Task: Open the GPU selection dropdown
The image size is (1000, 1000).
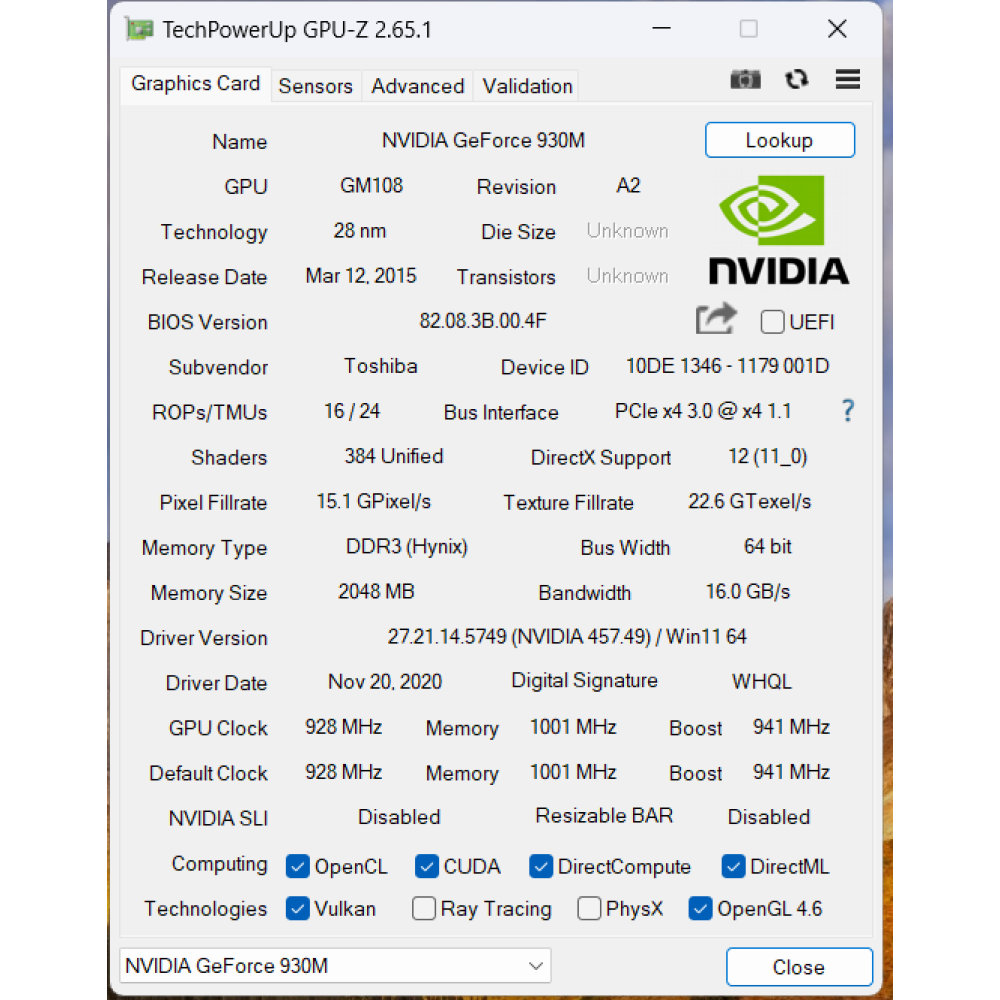Action: [x=335, y=966]
